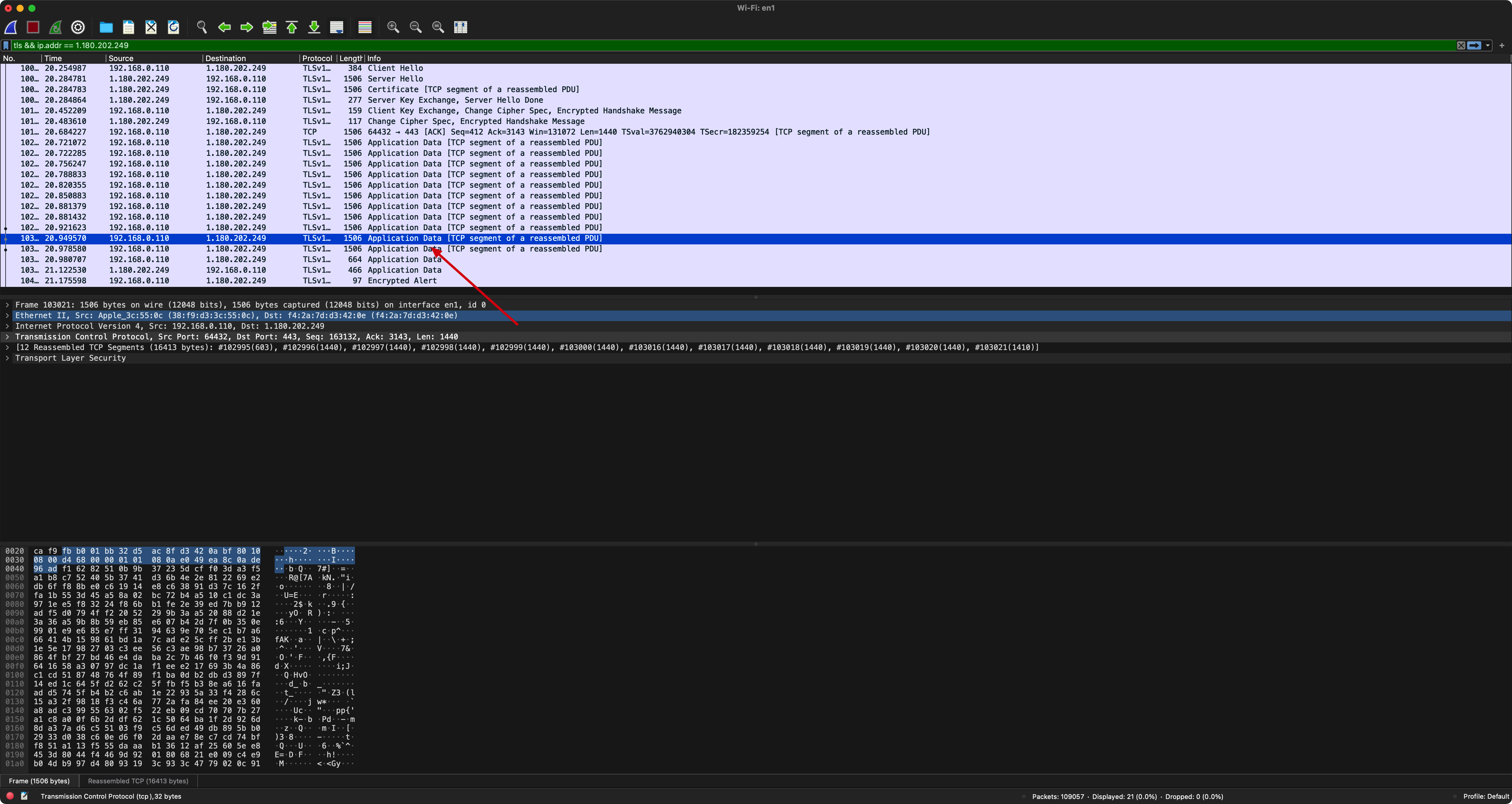Image resolution: width=1512 pixels, height=804 pixels.
Task: Click the red stop capture button
Action: point(33,27)
